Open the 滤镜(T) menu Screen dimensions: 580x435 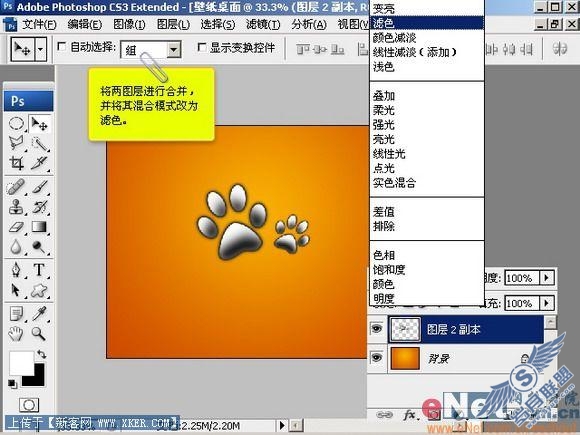263,25
